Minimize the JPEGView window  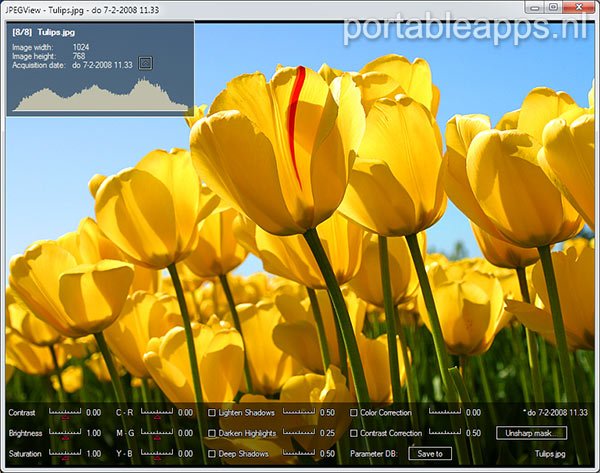click(535, 7)
